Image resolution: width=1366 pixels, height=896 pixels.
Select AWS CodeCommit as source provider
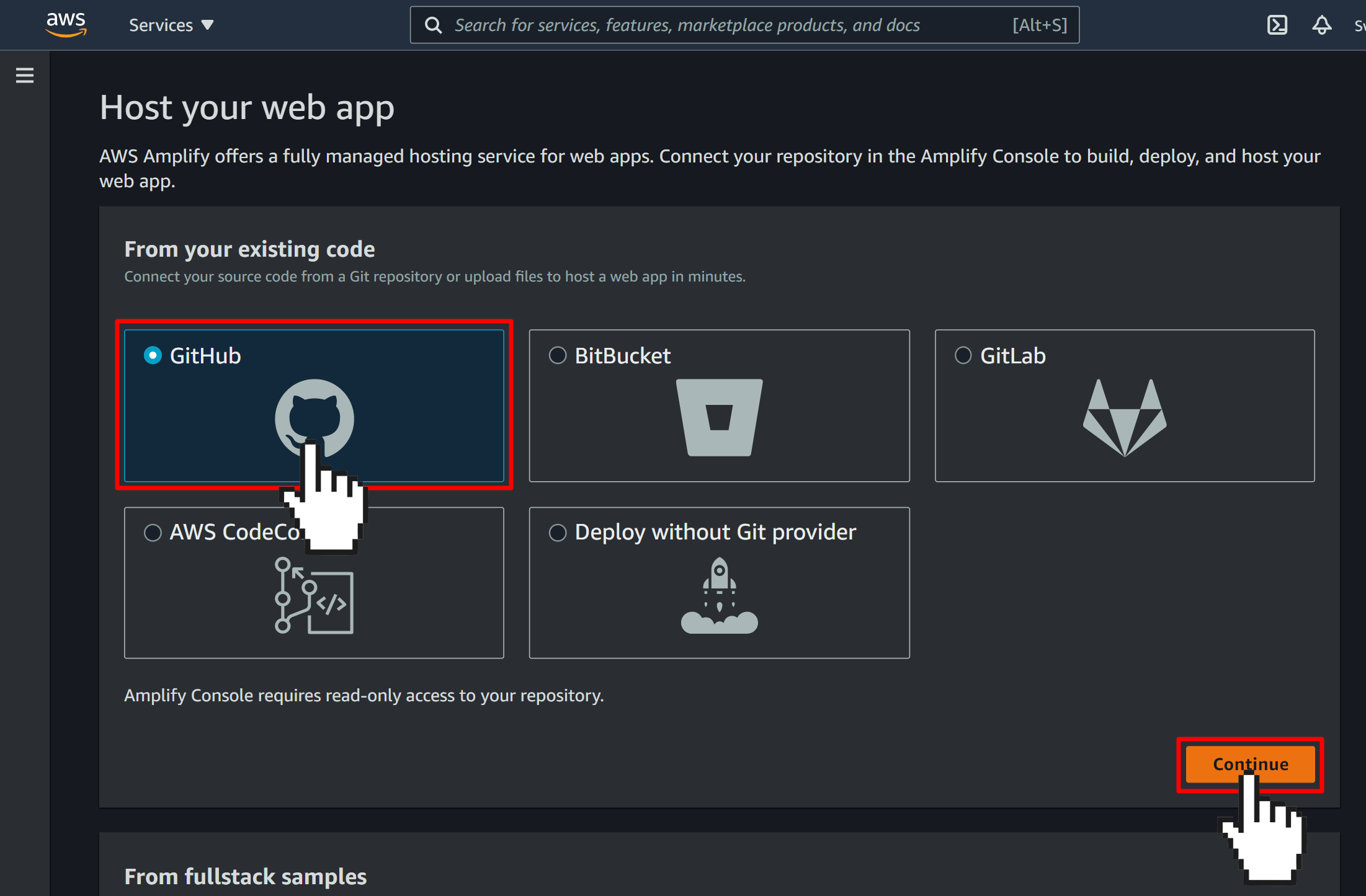[x=154, y=532]
